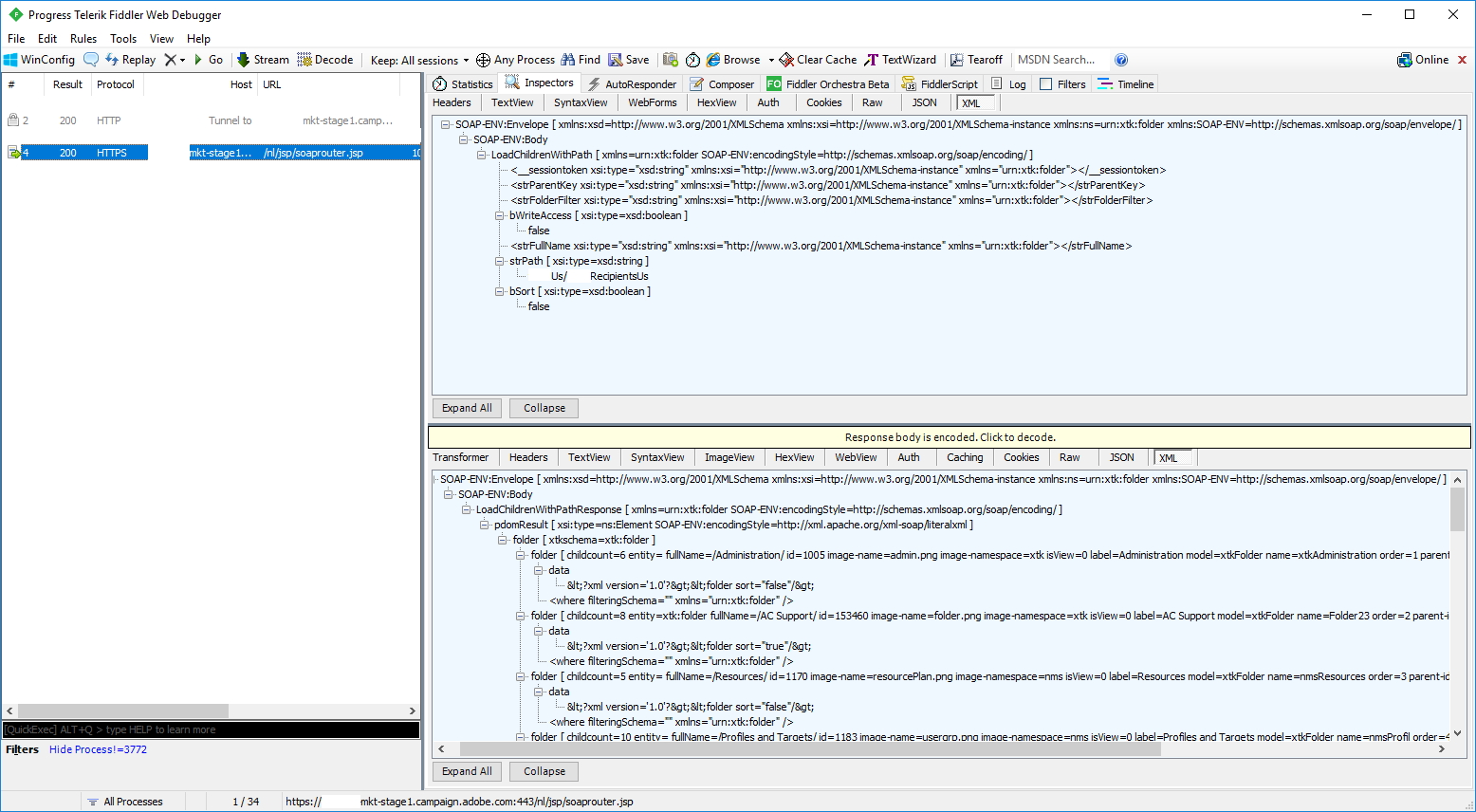This screenshot has height=812, width=1476.
Task: Click the Clear Cache toolbar icon
Action: coord(818,60)
